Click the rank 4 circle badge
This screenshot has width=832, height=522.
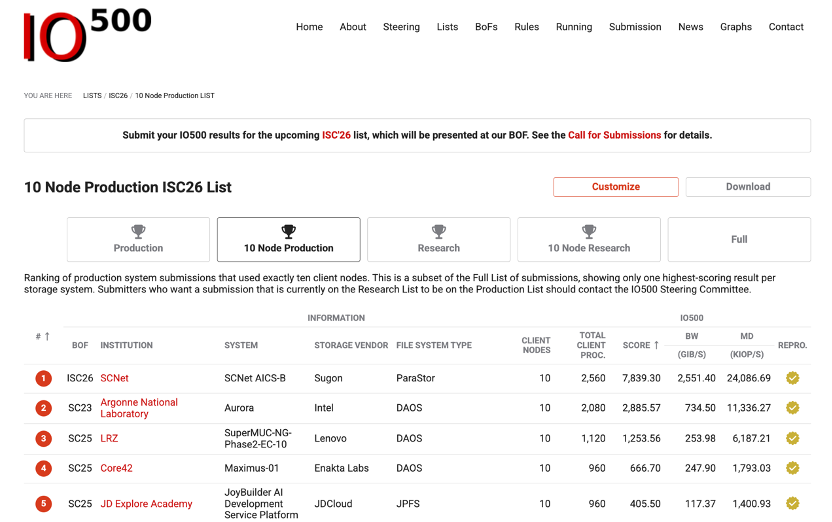point(44,468)
